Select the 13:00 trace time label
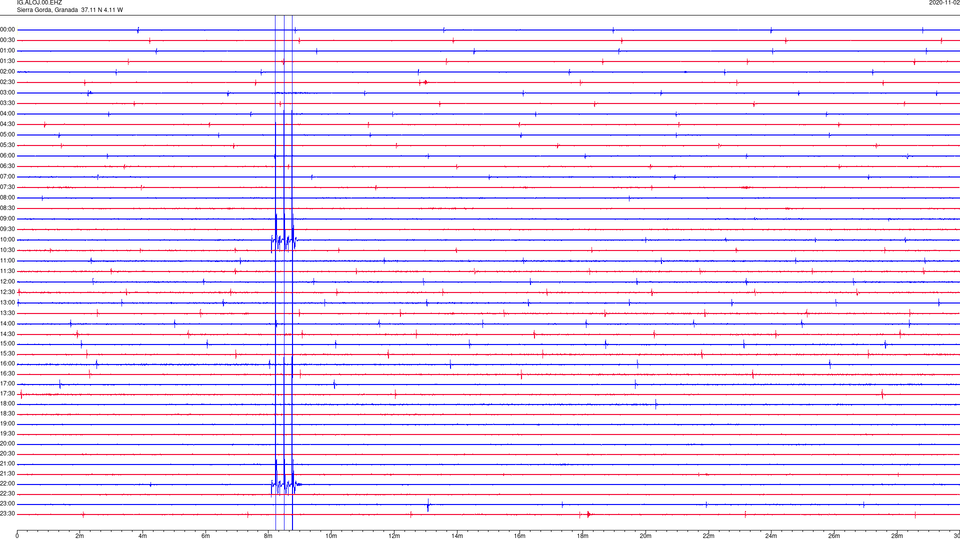The width and height of the screenshot is (960, 540). click(8, 302)
